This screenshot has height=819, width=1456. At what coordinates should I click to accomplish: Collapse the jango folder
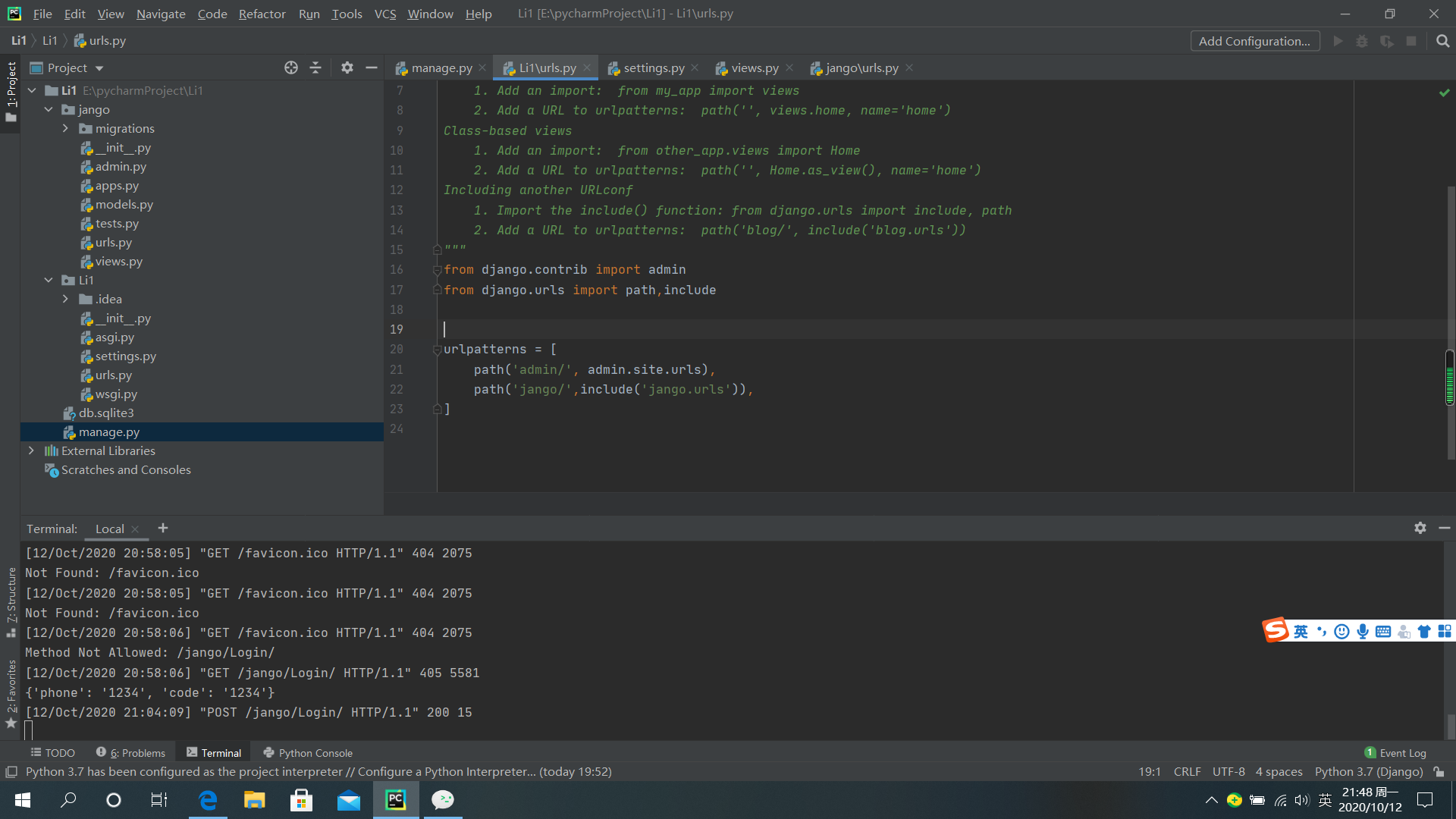(x=49, y=109)
